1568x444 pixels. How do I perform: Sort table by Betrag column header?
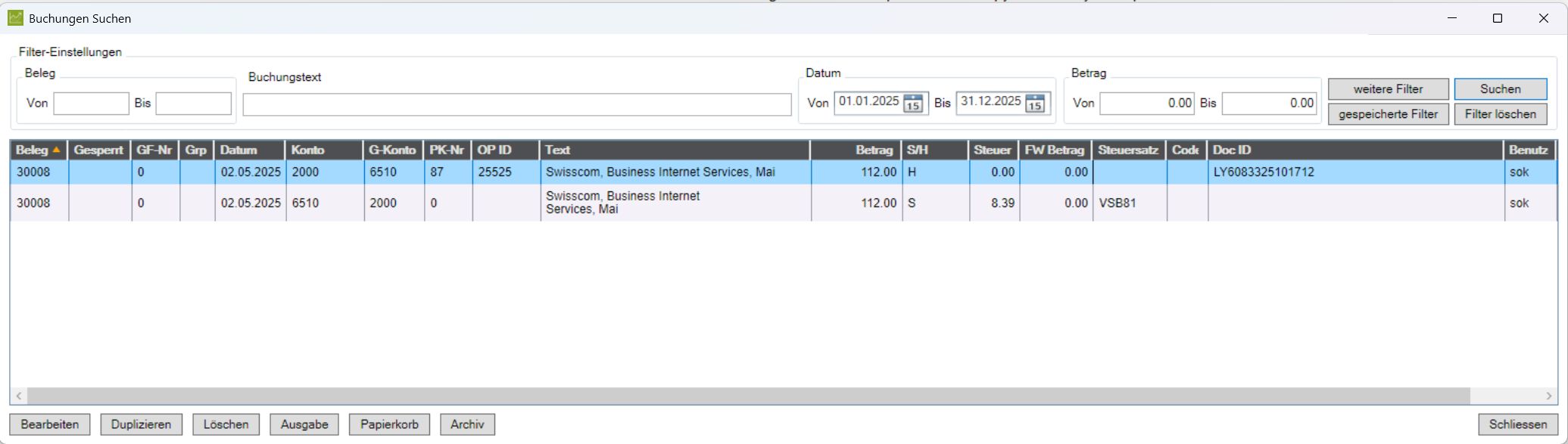856,150
